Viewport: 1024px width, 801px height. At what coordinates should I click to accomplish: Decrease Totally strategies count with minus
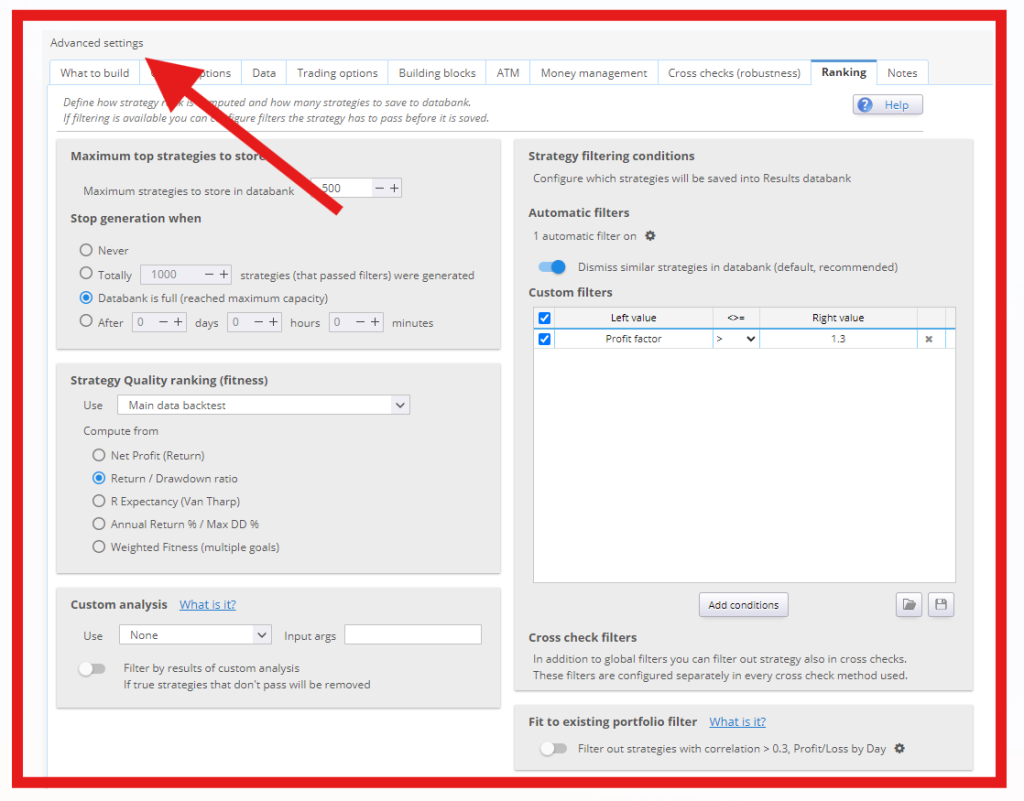click(x=208, y=274)
